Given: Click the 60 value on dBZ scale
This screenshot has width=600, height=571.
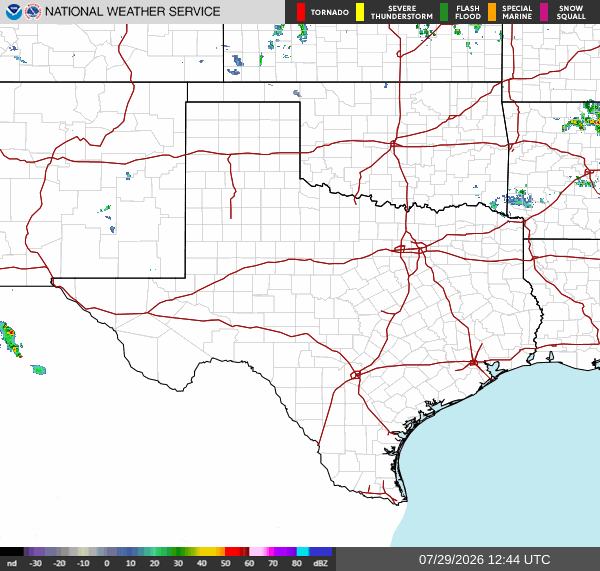Looking at the screenshot, I should click(249, 563).
